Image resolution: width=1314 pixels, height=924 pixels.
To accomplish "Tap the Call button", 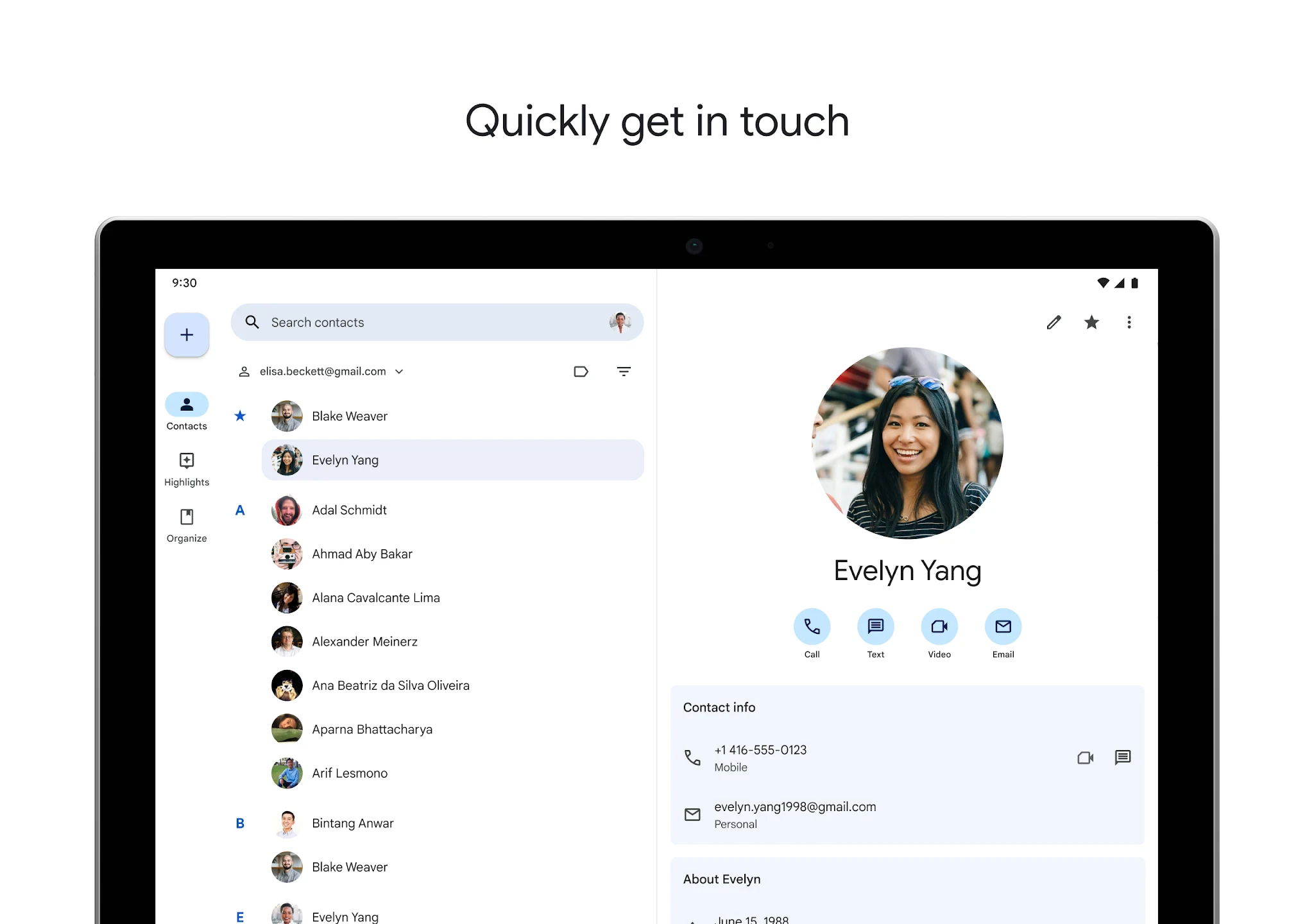I will (812, 626).
